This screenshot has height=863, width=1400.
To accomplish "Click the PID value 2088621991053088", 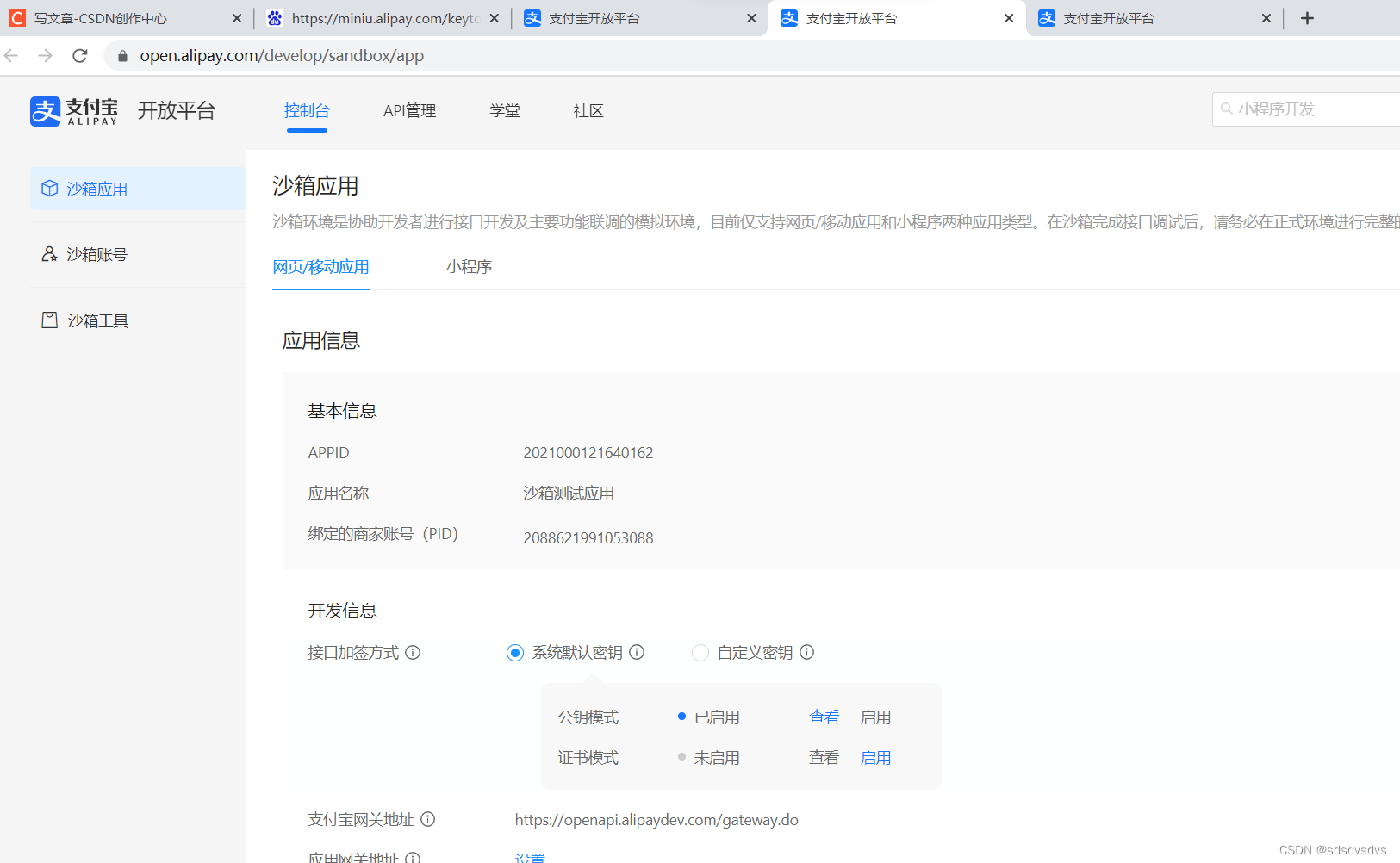I will click(588, 538).
